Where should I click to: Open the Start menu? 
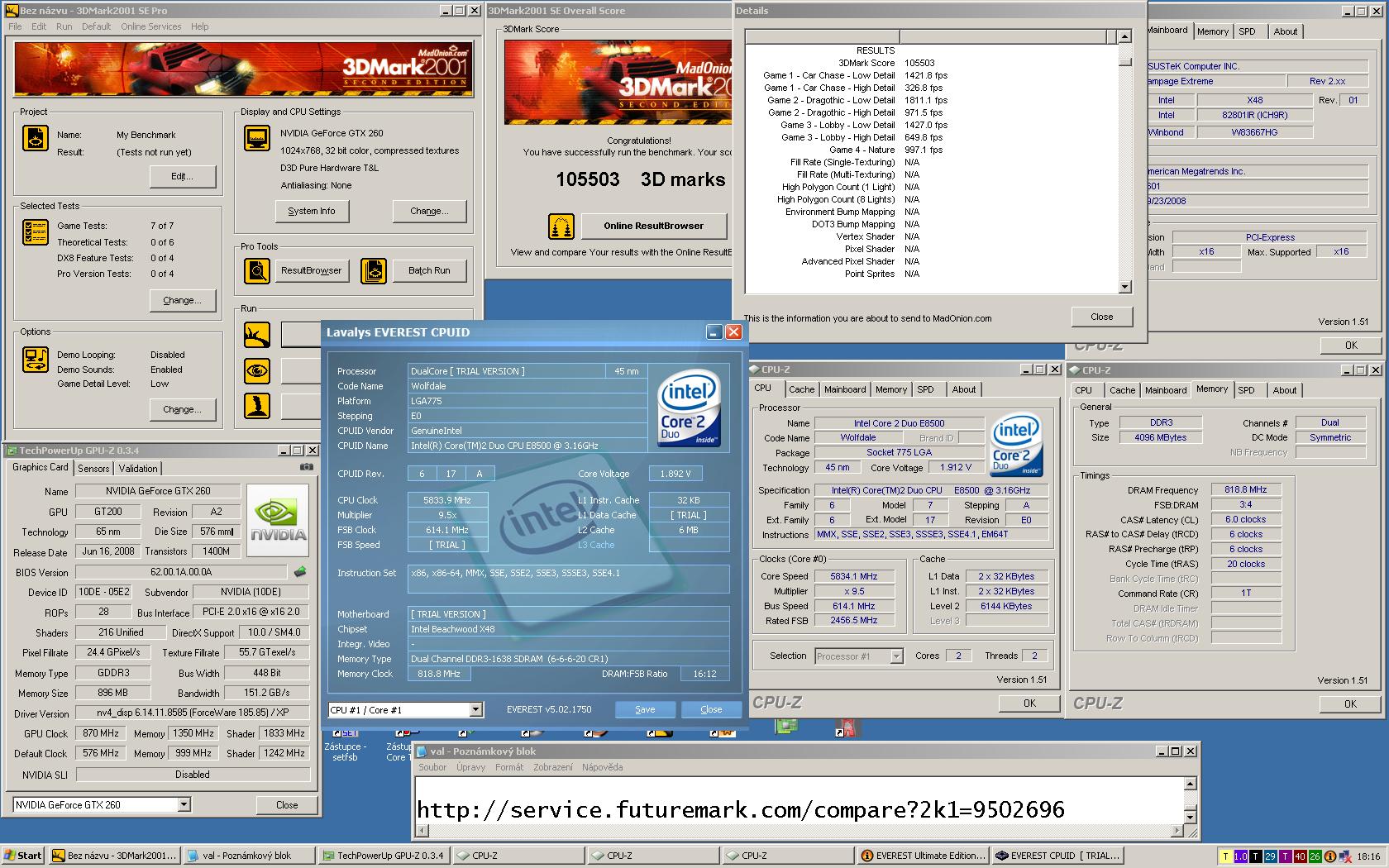pos(22,856)
